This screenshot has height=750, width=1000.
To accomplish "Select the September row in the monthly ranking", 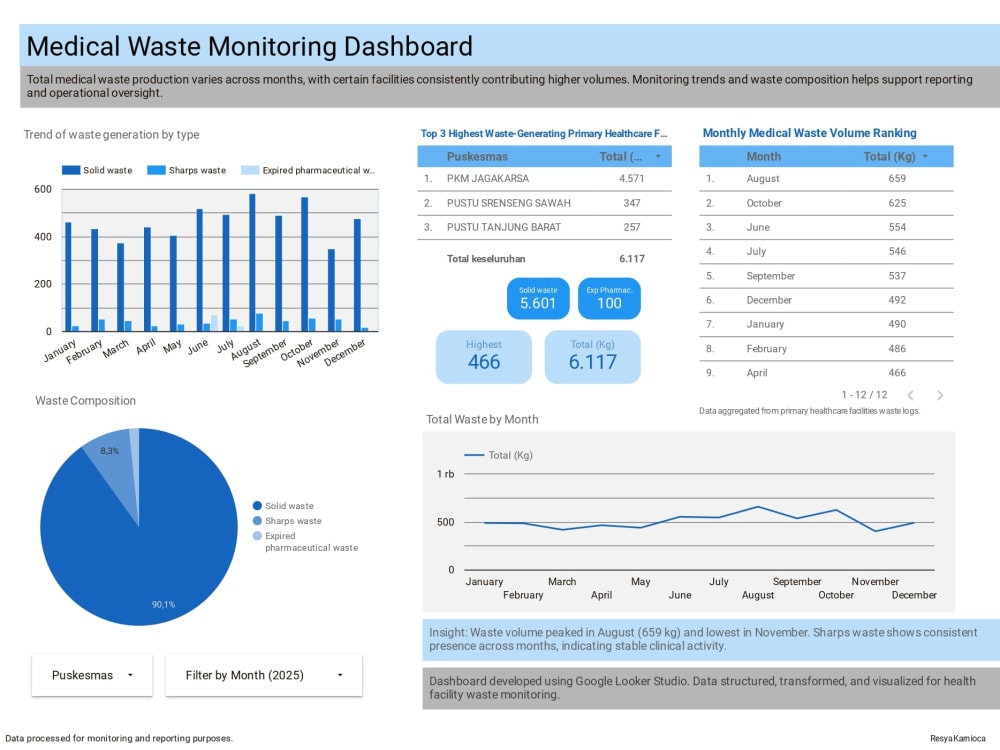I will [826, 276].
